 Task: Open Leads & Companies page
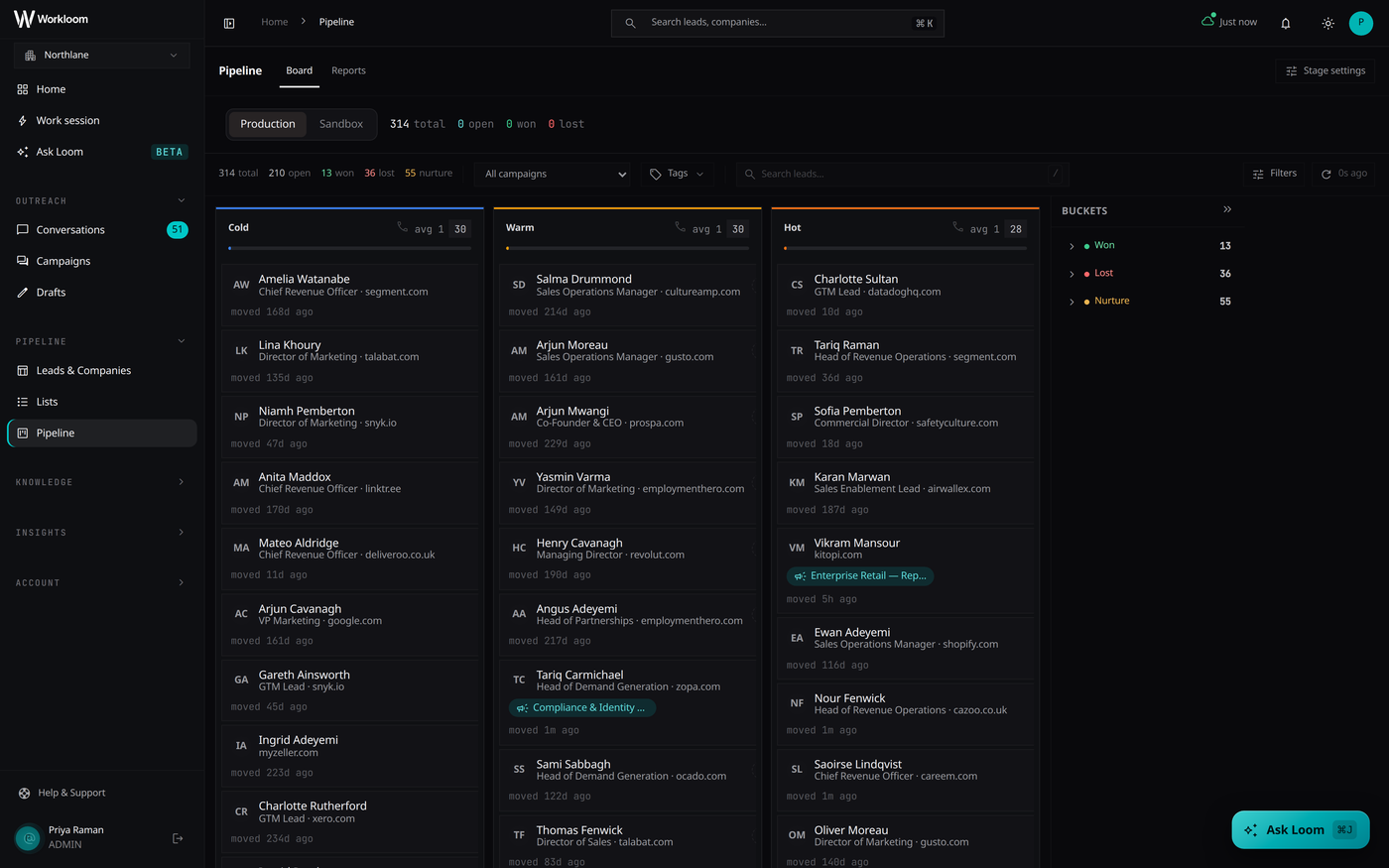coord(102,370)
